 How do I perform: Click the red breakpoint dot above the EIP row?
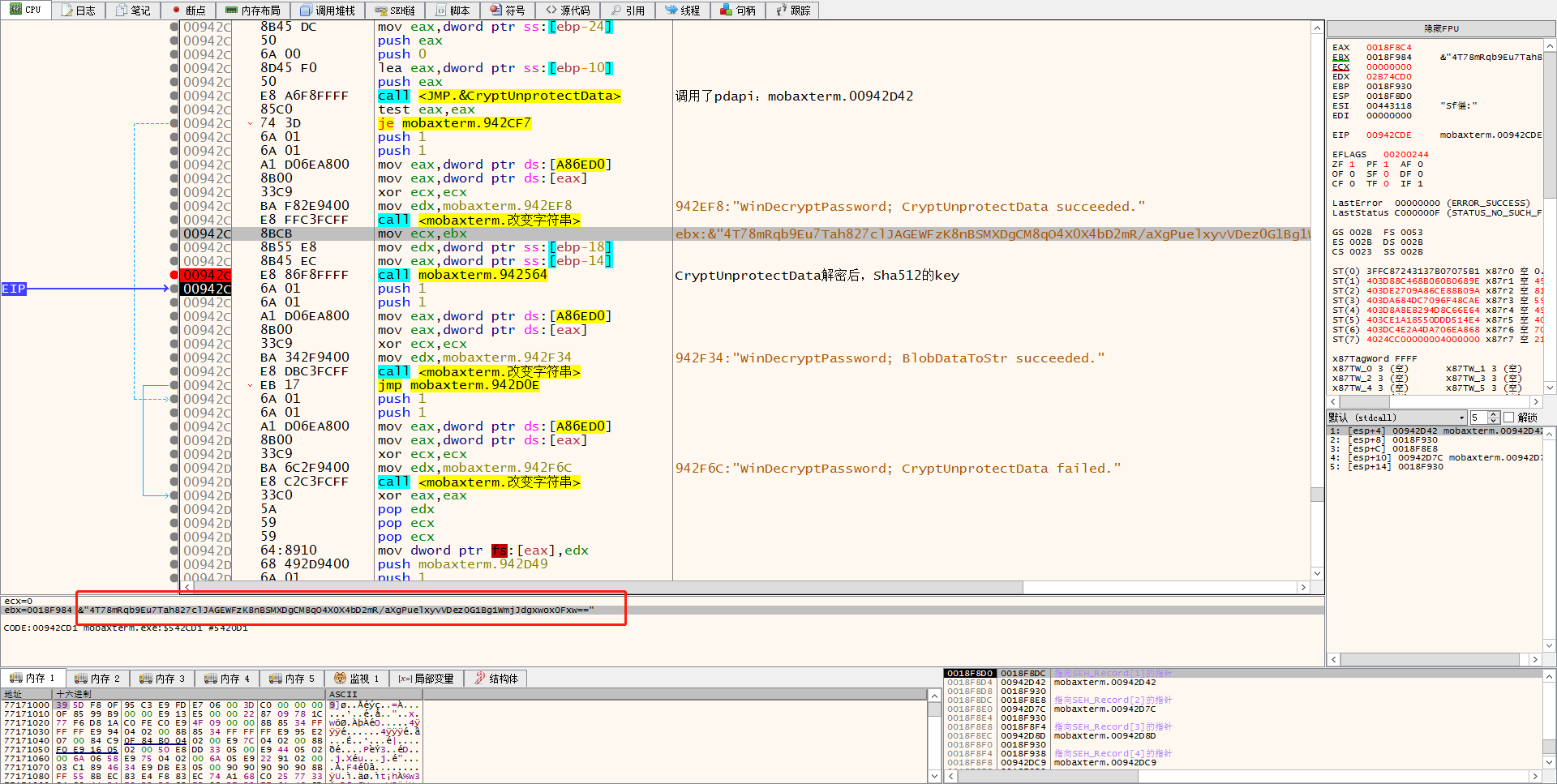pyautogui.click(x=174, y=275)
